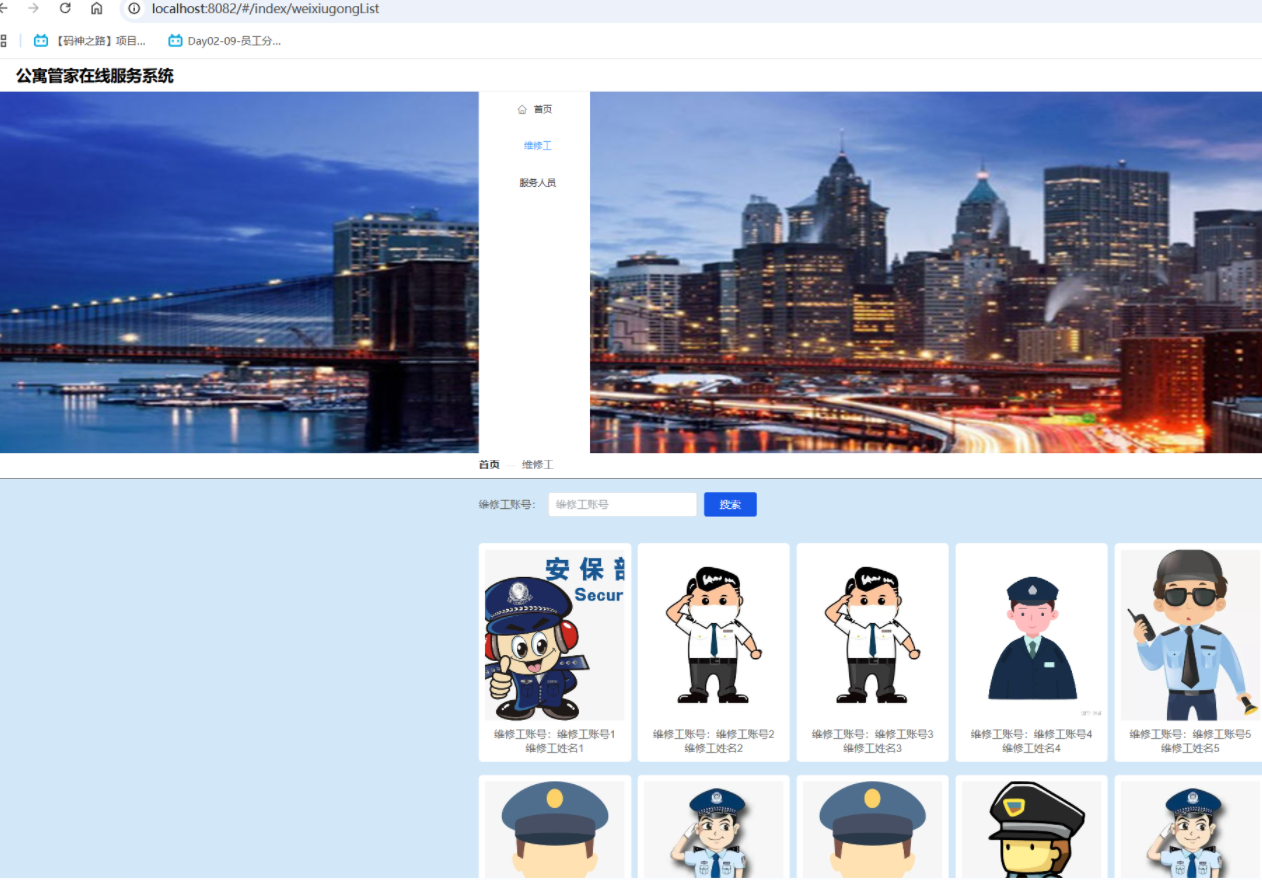Screen dimensions: 1262x880
Task: Click the browser reload icon
Action: pos(65,8)
